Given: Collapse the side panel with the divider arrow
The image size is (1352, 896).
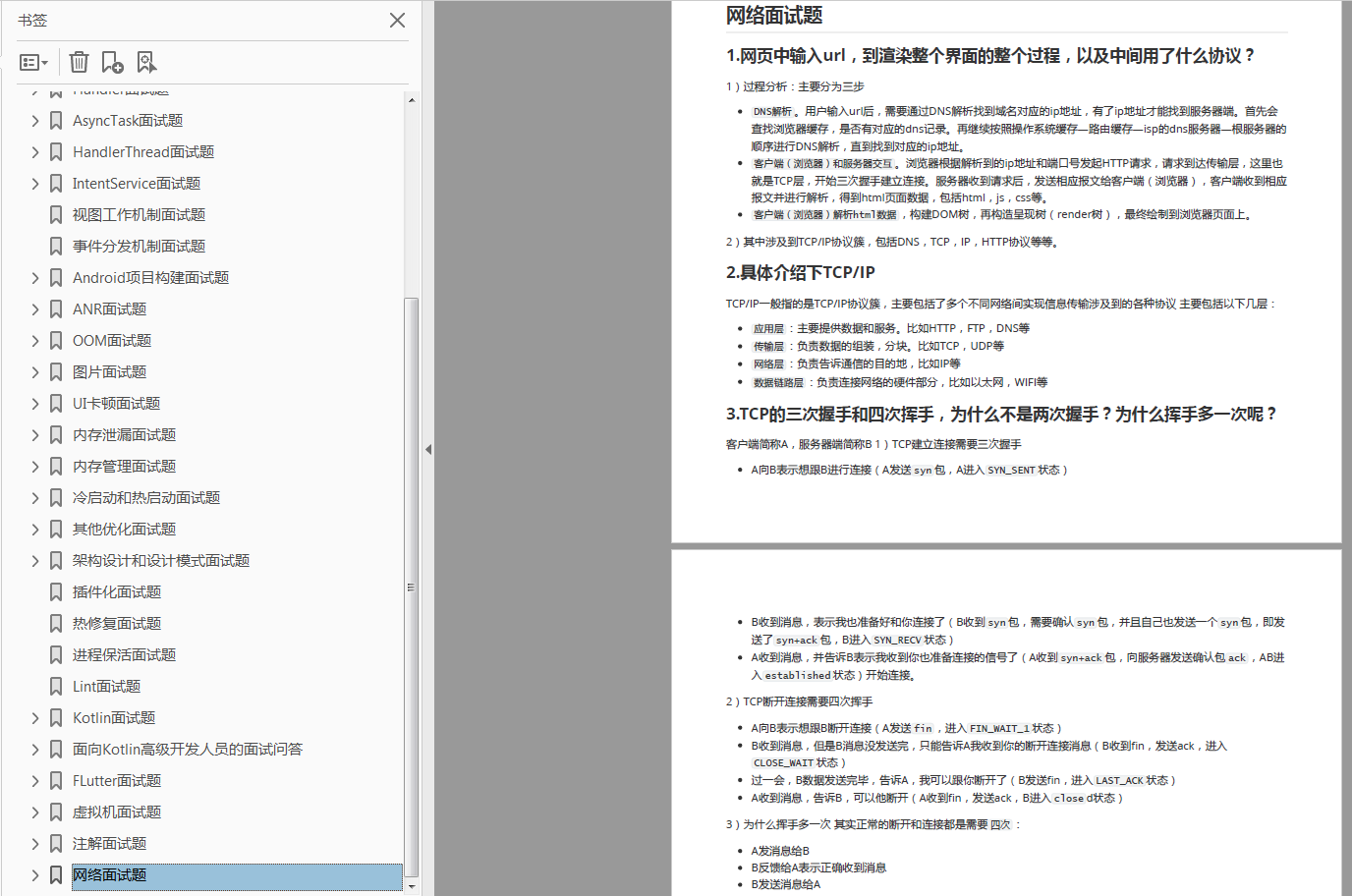Looking at the screenshot, I should coord(428,449).
